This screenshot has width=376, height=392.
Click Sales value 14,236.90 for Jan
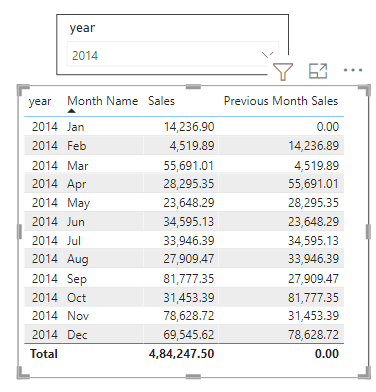click(x=189, y=127)
